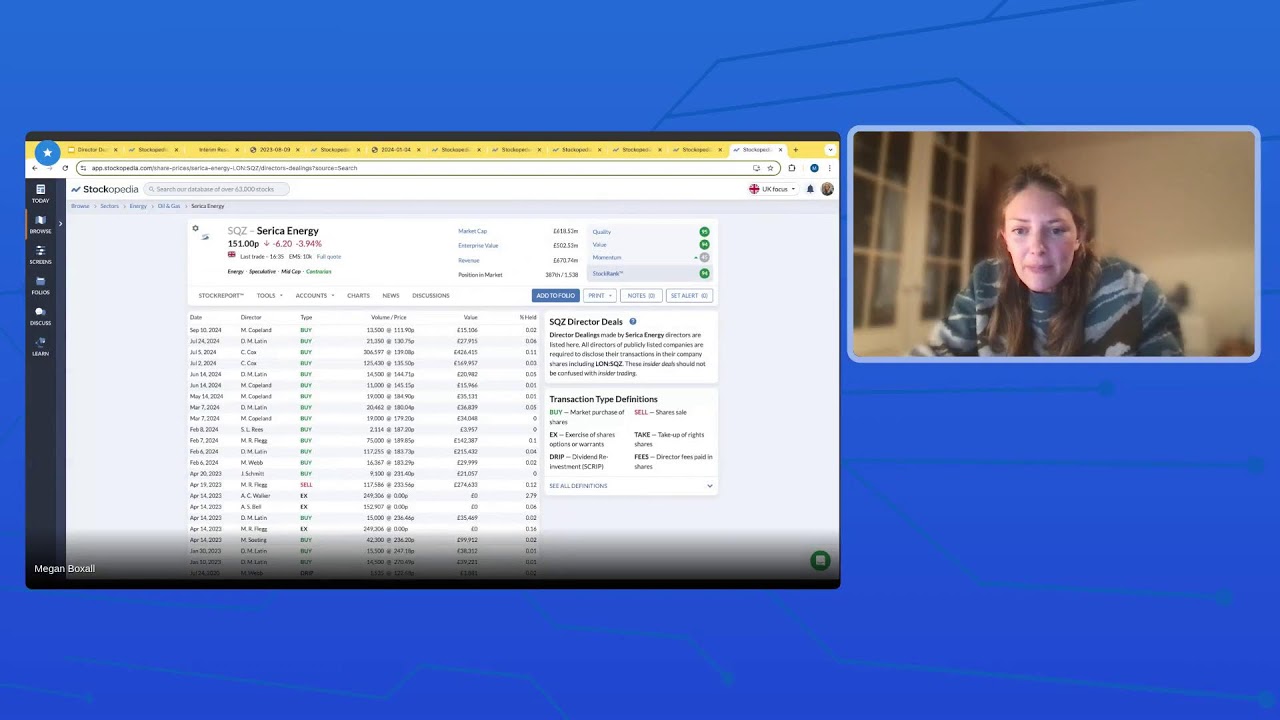Click the Value rank 94 badge

(x=704, y=245)
